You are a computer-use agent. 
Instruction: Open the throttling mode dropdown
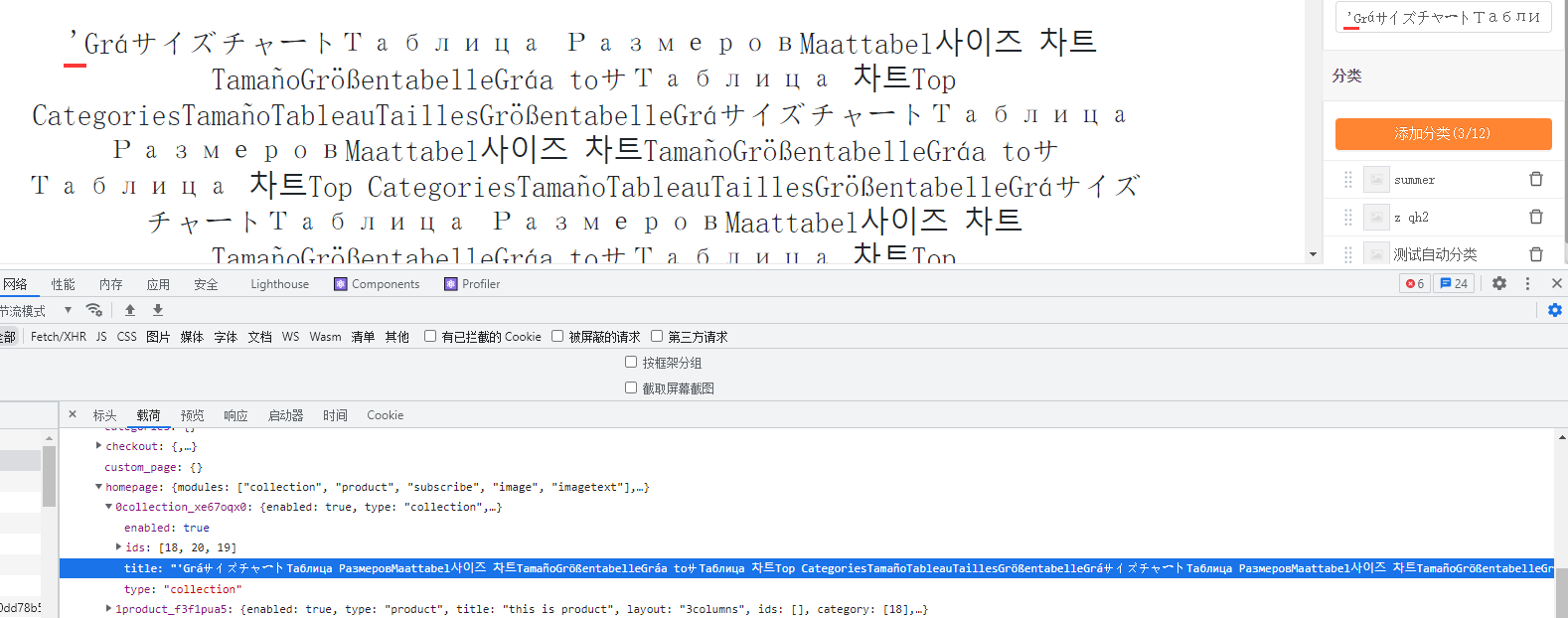(36, 311)
